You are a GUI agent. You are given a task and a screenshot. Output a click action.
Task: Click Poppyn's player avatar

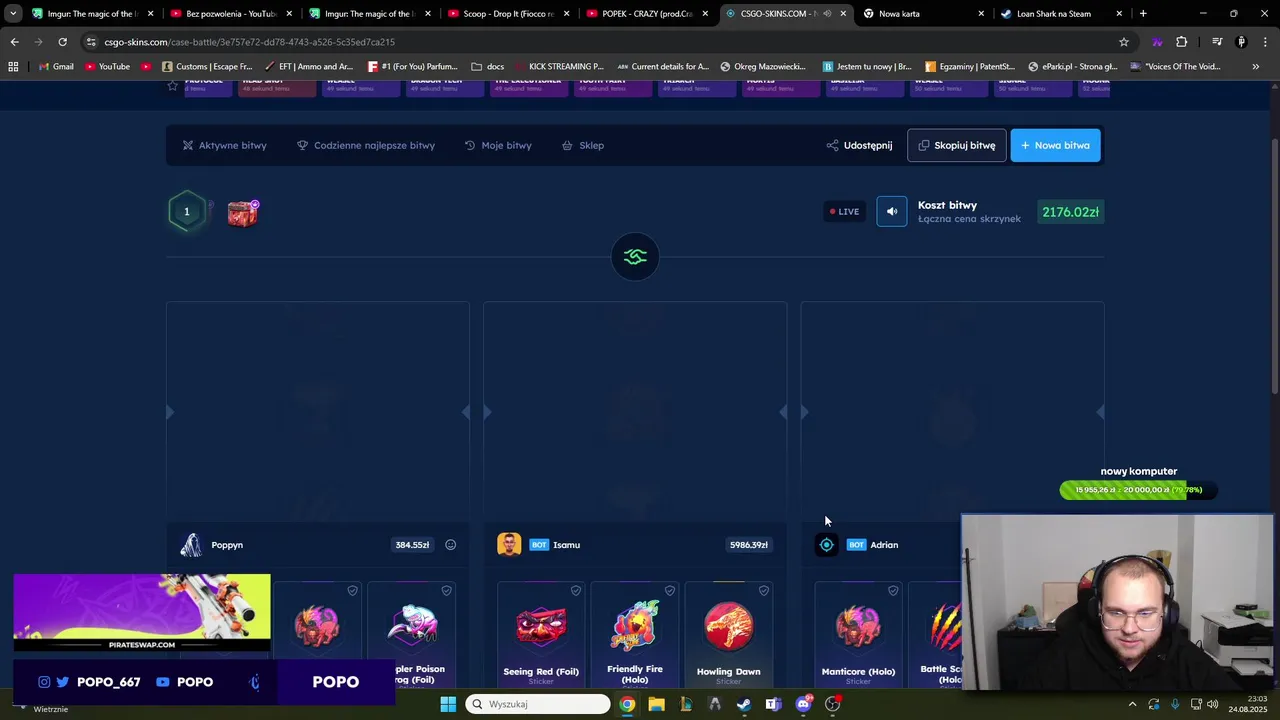[x=191, y=545]
